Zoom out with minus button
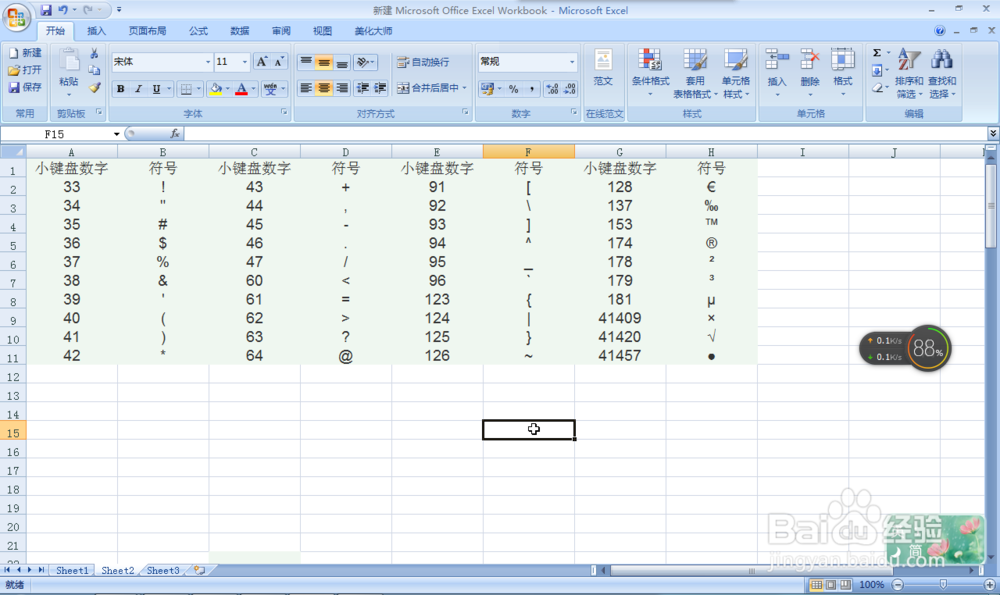 pos(897,584)
